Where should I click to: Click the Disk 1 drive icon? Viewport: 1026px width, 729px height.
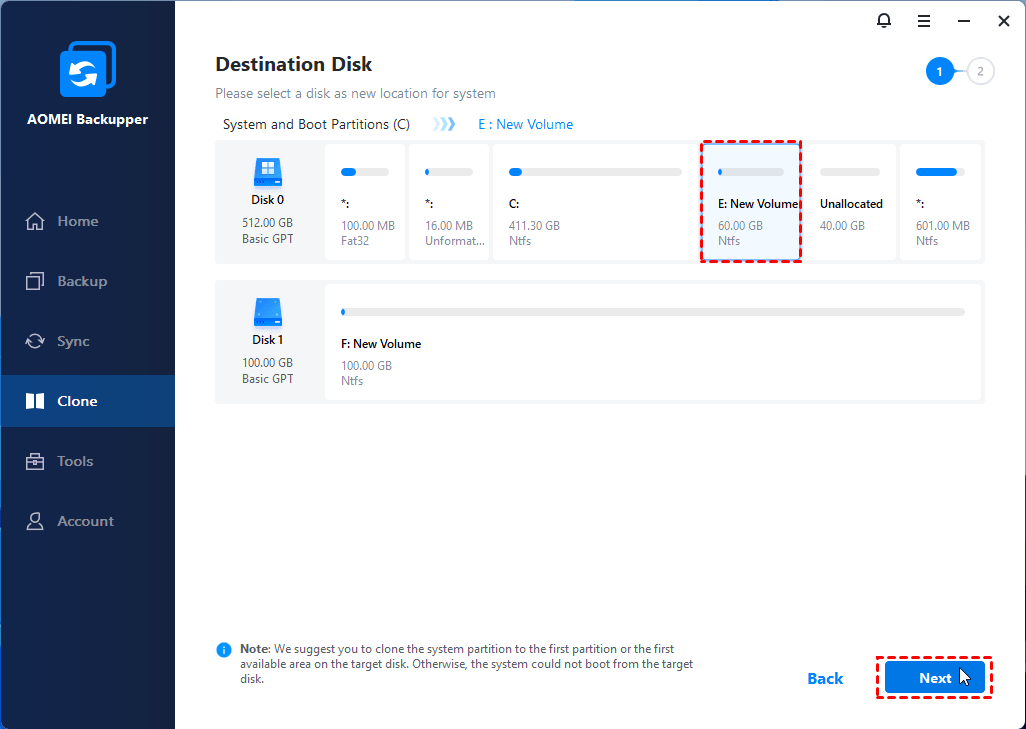point(268,312)
